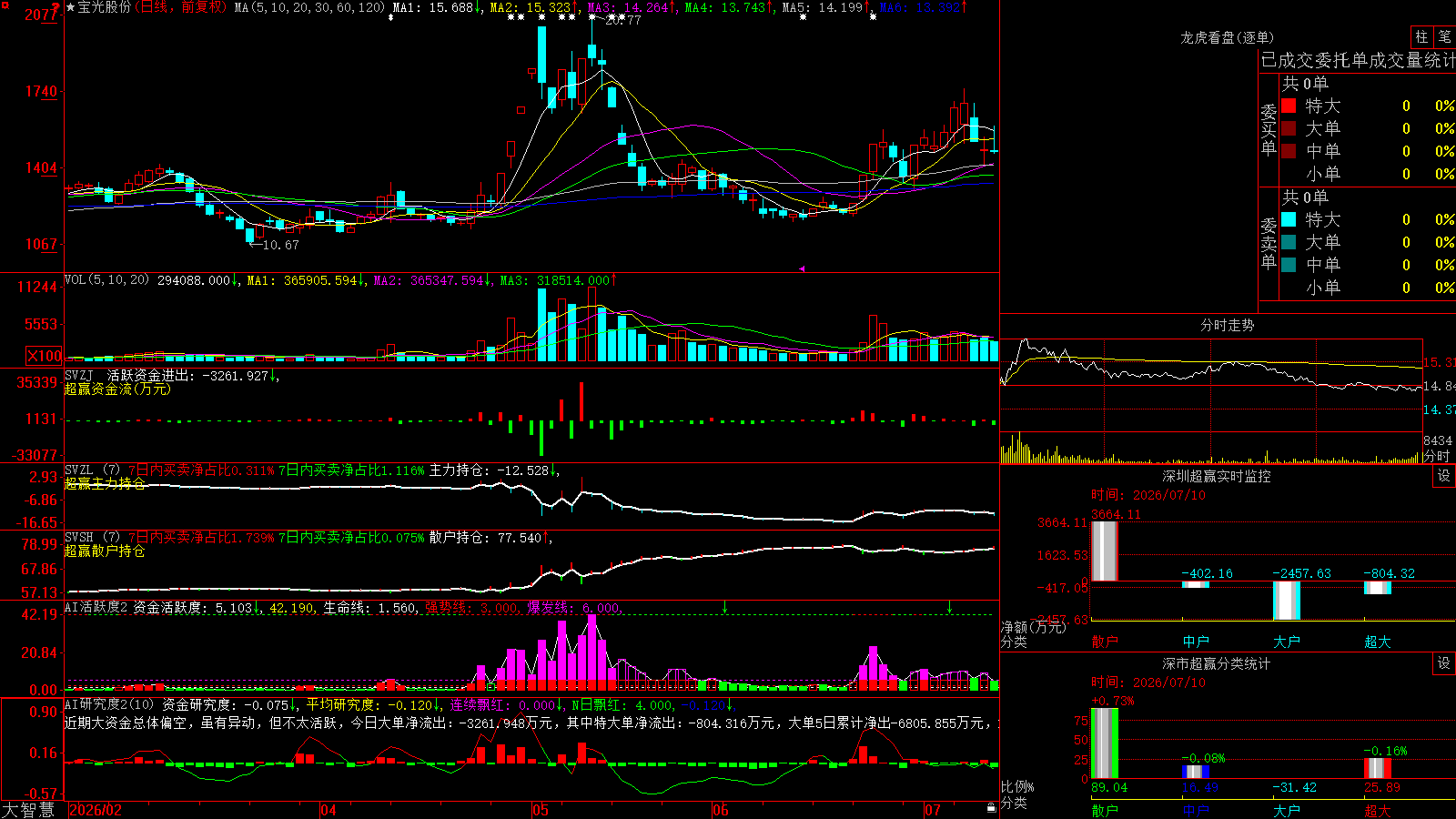1456x819 pixels.
Task: Click the 10.67 low price label
Action: 280,245
